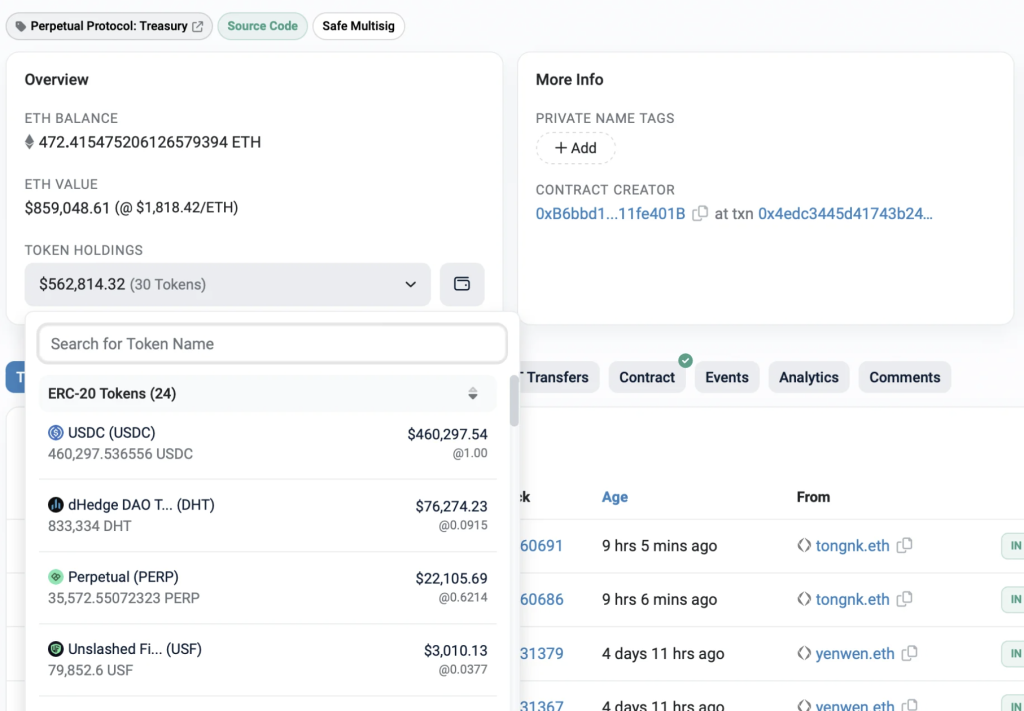This screenshot has width=1024, height=711.
Task: Open tongnk.eth in the 9 hrs 5 mins row
Action: point(852,546)
